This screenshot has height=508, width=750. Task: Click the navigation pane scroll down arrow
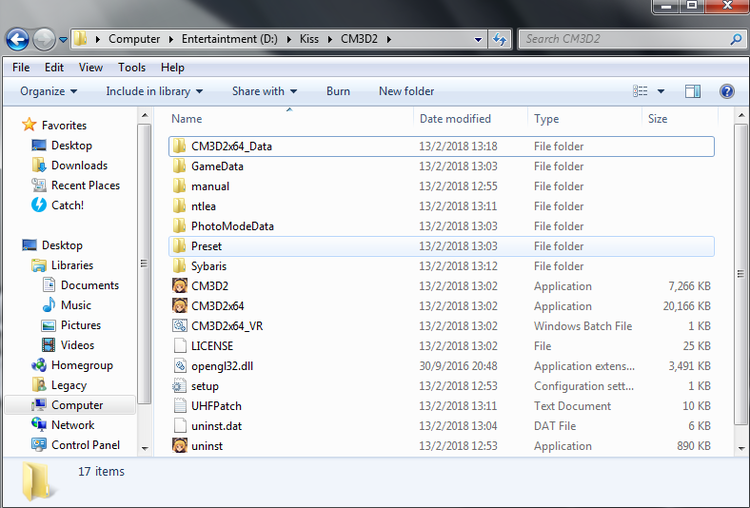tap(144, 449)
